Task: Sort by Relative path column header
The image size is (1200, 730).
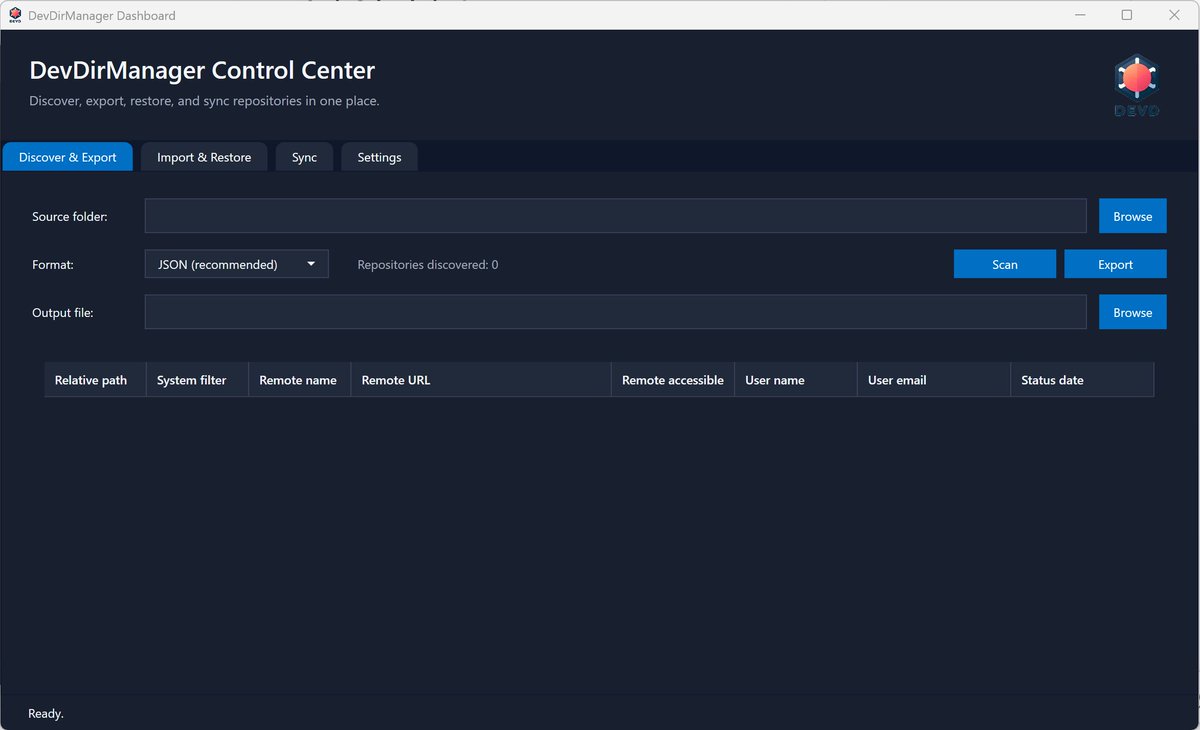Action: pos(95,380)
